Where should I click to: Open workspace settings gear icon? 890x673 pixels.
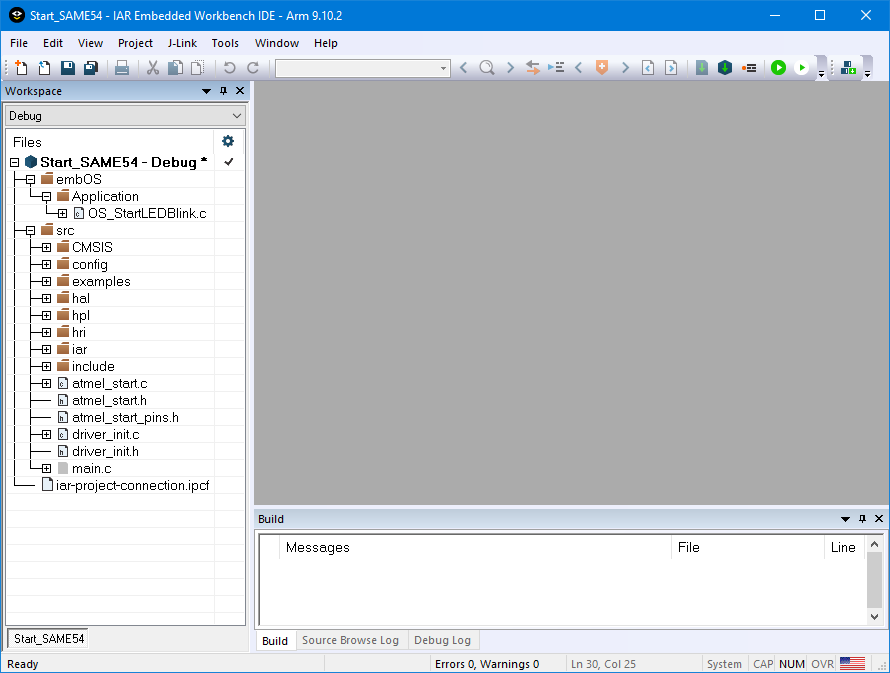pos(228,141)
